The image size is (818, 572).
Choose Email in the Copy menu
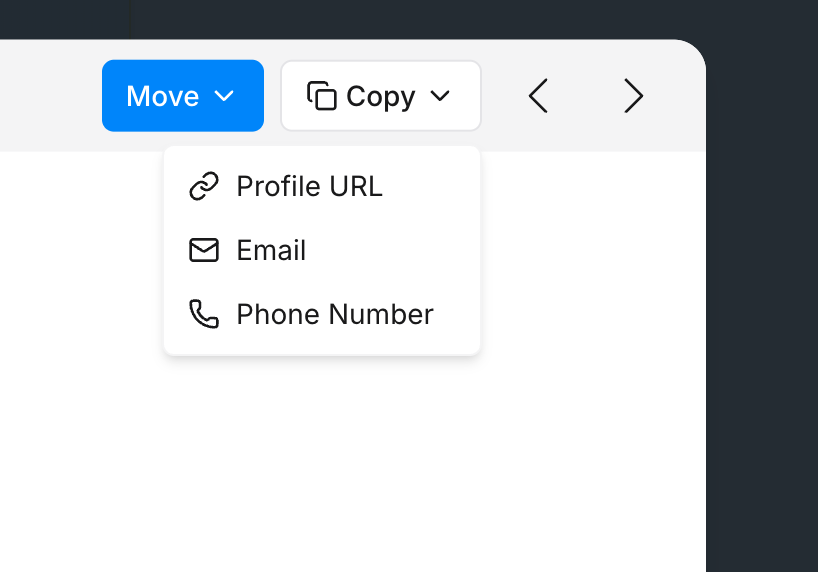(x=271, y=250)
